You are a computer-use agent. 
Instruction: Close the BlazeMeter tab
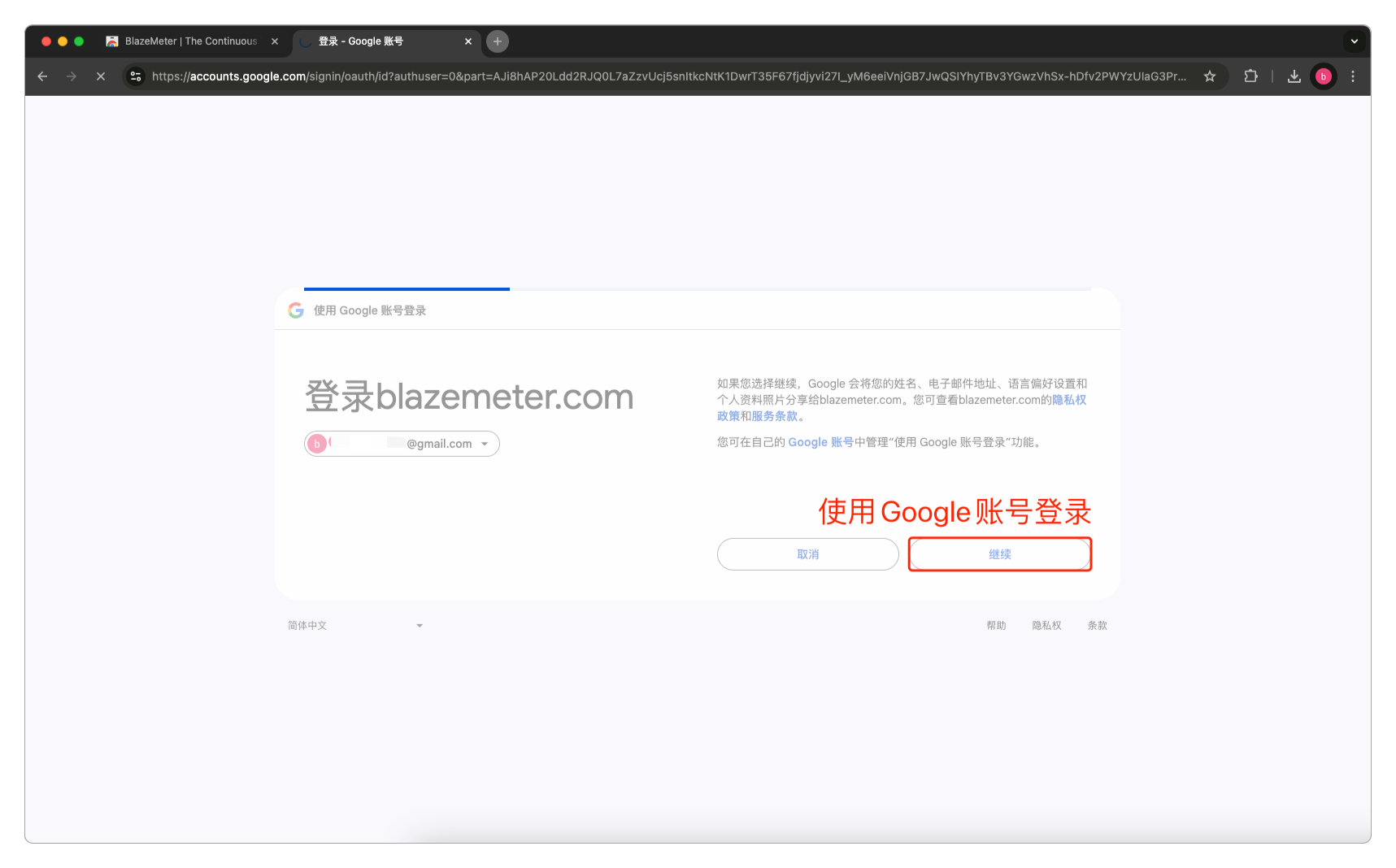275,41
